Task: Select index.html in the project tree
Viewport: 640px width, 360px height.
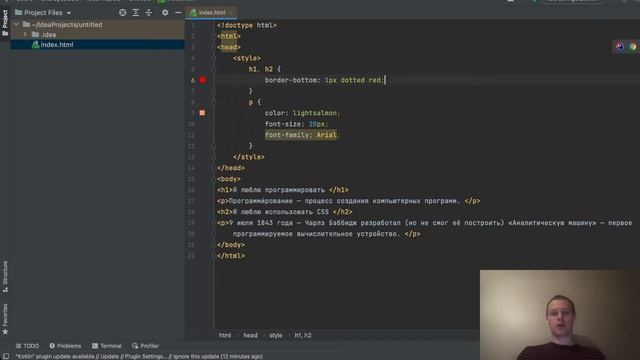Action: pyautogui.click(x=98, y=44)
